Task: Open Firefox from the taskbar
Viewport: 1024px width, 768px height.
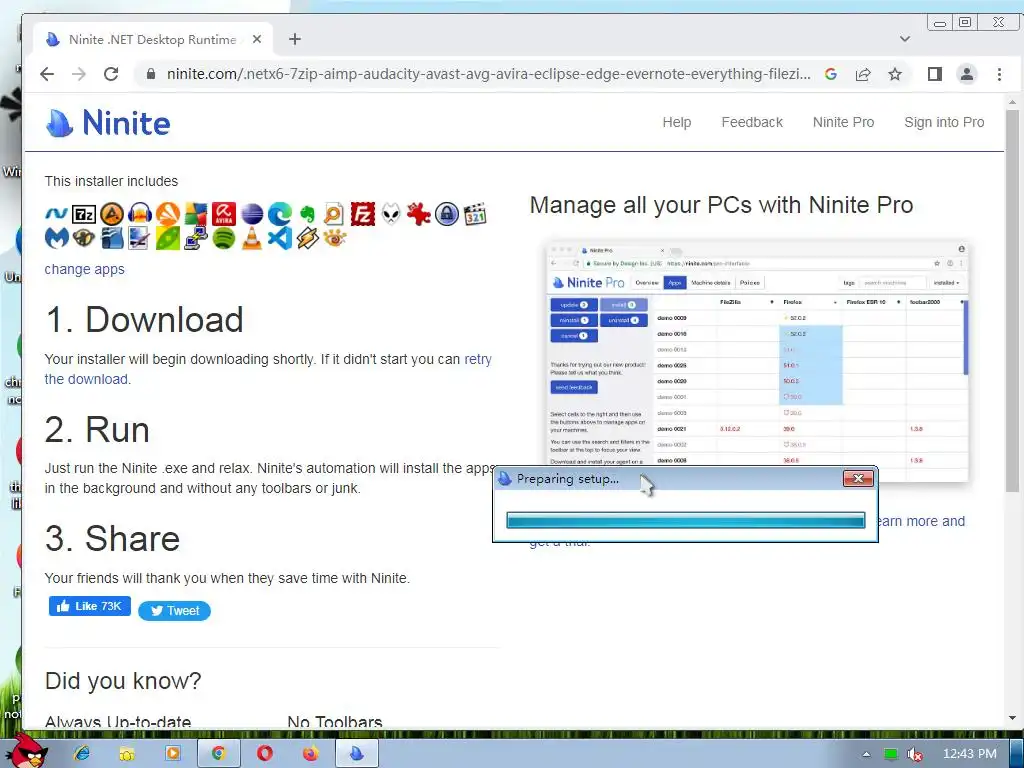Action: point(310,754)
